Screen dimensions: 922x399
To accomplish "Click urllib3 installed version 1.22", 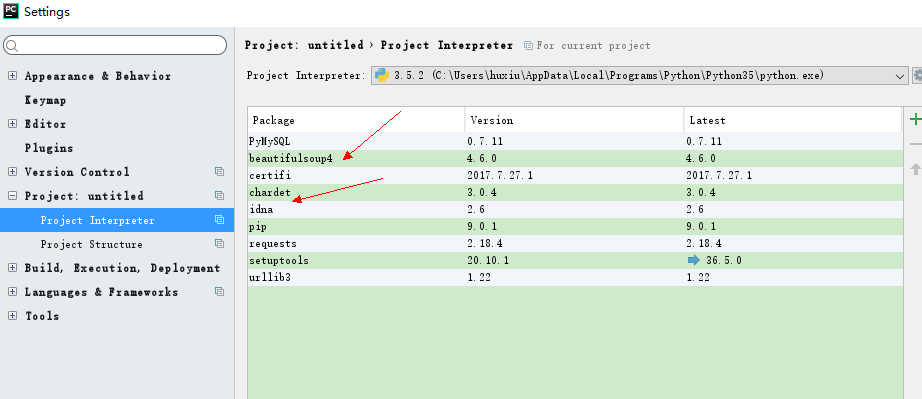I will 479,277.
